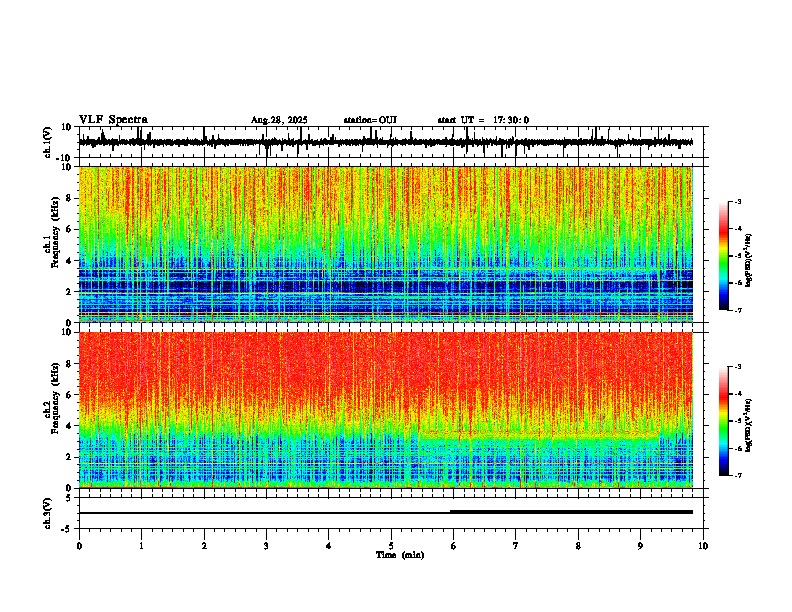Click the "-7" tick on ch.1 colorbar
The image size is (792, 612).
coord(737,310)
